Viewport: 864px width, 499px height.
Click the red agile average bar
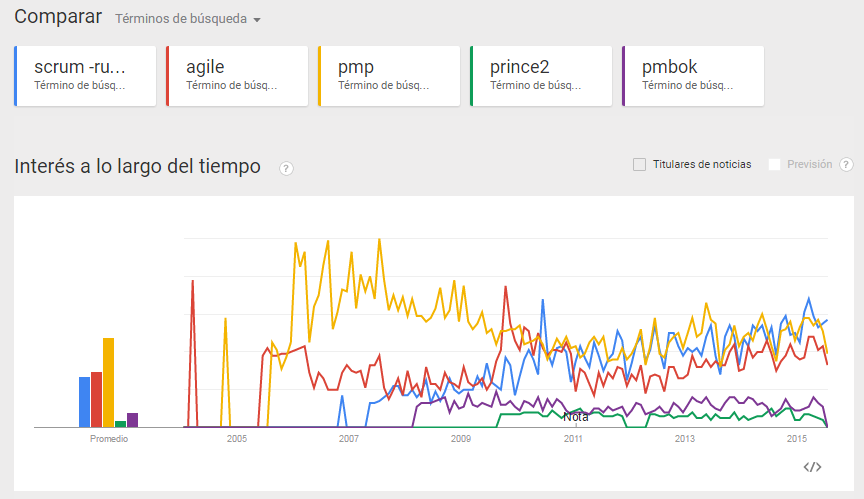point(97,400)
